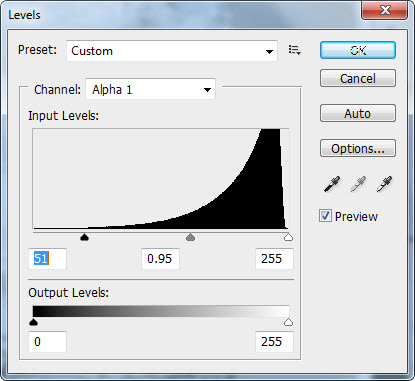Click the histogram display
This screenshot has height=381, width=415.
coord(161,179)
